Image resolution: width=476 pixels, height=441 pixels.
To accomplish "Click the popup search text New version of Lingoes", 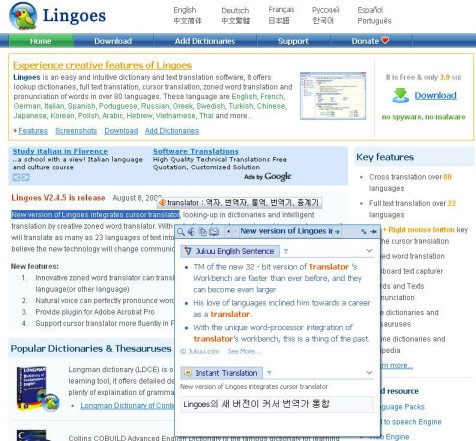I will (286, 231).
